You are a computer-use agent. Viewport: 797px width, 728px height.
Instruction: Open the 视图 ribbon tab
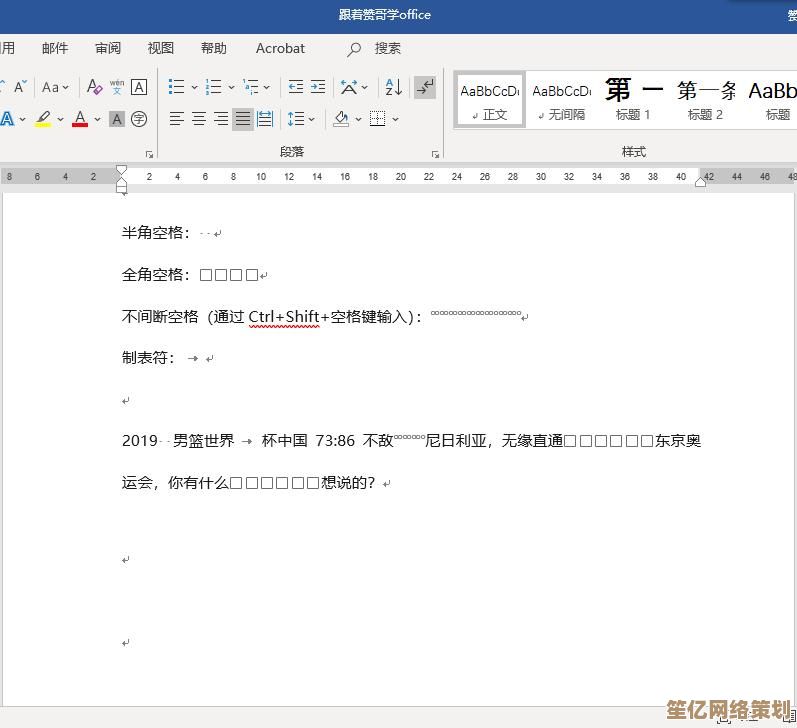pyautogui.click(x=160, y=48)
